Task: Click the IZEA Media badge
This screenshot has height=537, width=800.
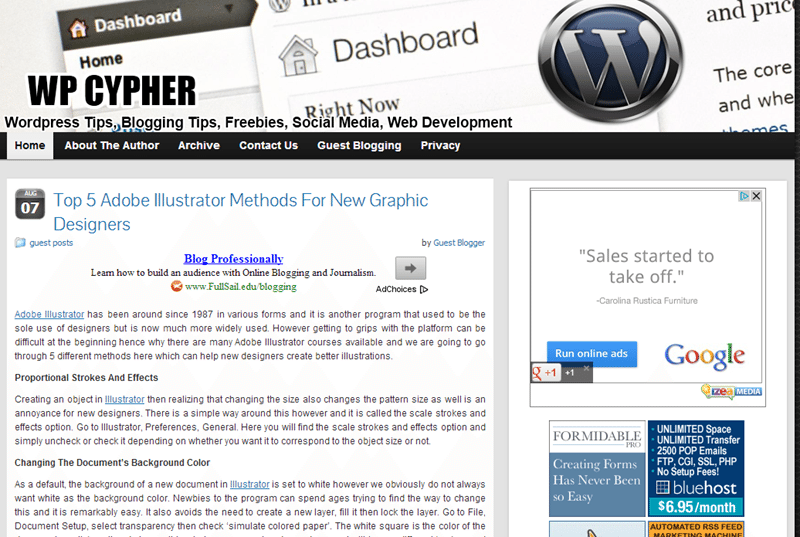Action: (732, 391)
